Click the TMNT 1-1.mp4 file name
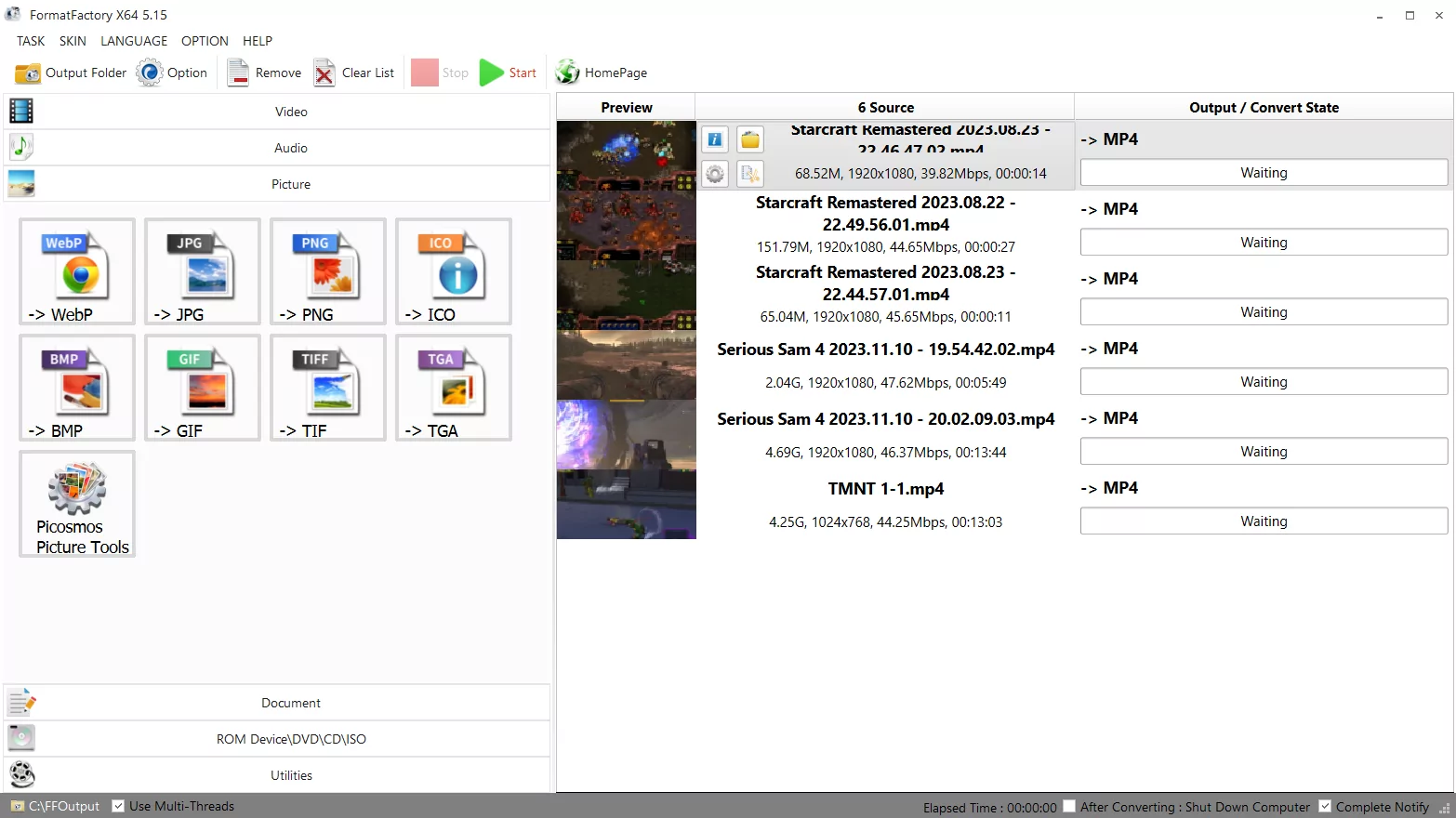This screenshot has width=1456, height=818. point(886,489)
